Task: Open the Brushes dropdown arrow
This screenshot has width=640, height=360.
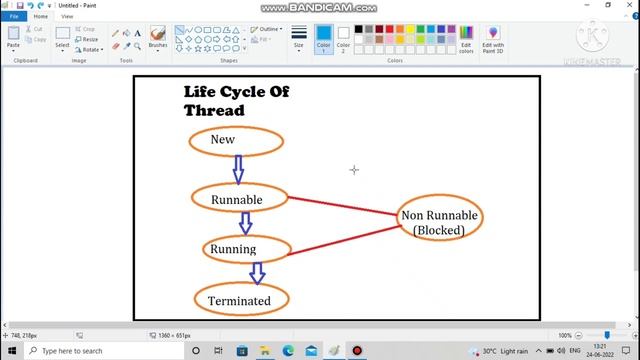Action: coord(158,51)
